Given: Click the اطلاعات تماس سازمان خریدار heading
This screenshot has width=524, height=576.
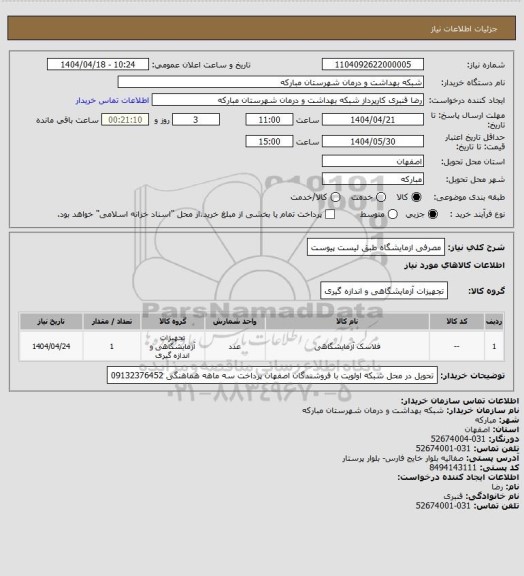Looking at the screenshot, I should [x=460, y=401].
